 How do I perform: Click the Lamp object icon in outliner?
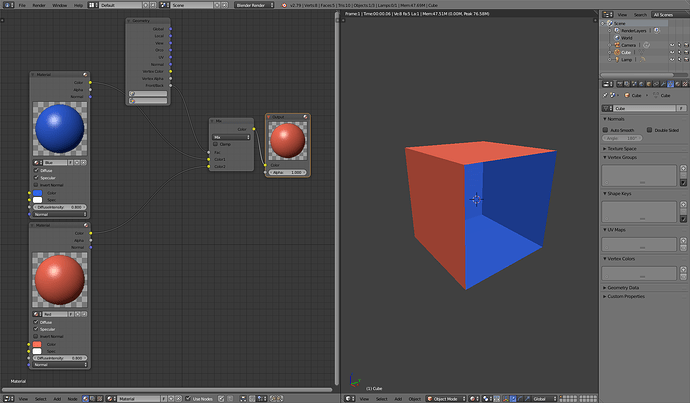point(617,59)
